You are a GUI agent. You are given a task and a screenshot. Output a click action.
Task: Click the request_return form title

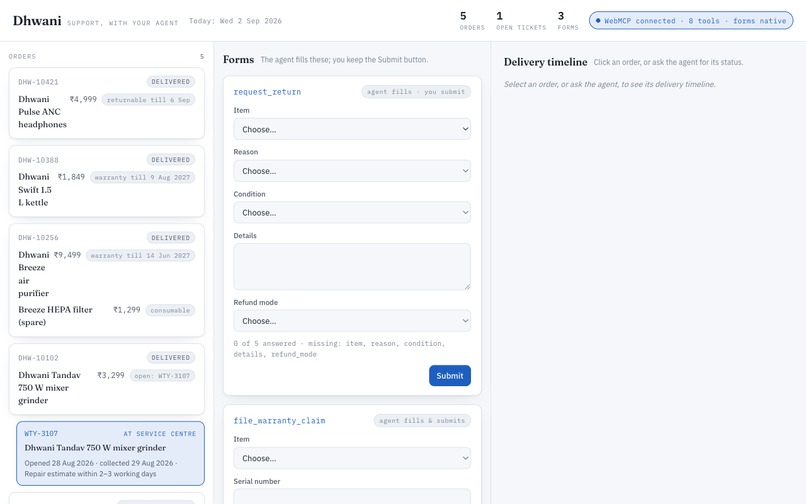coord(267,92)
